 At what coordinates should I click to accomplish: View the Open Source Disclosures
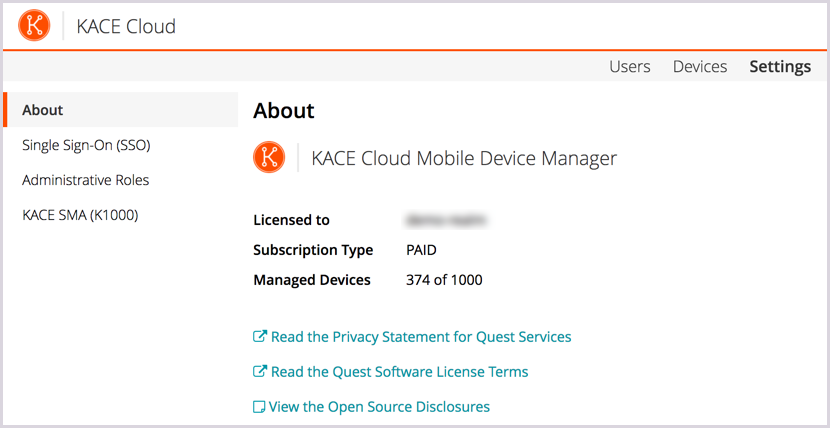(380, 407)
